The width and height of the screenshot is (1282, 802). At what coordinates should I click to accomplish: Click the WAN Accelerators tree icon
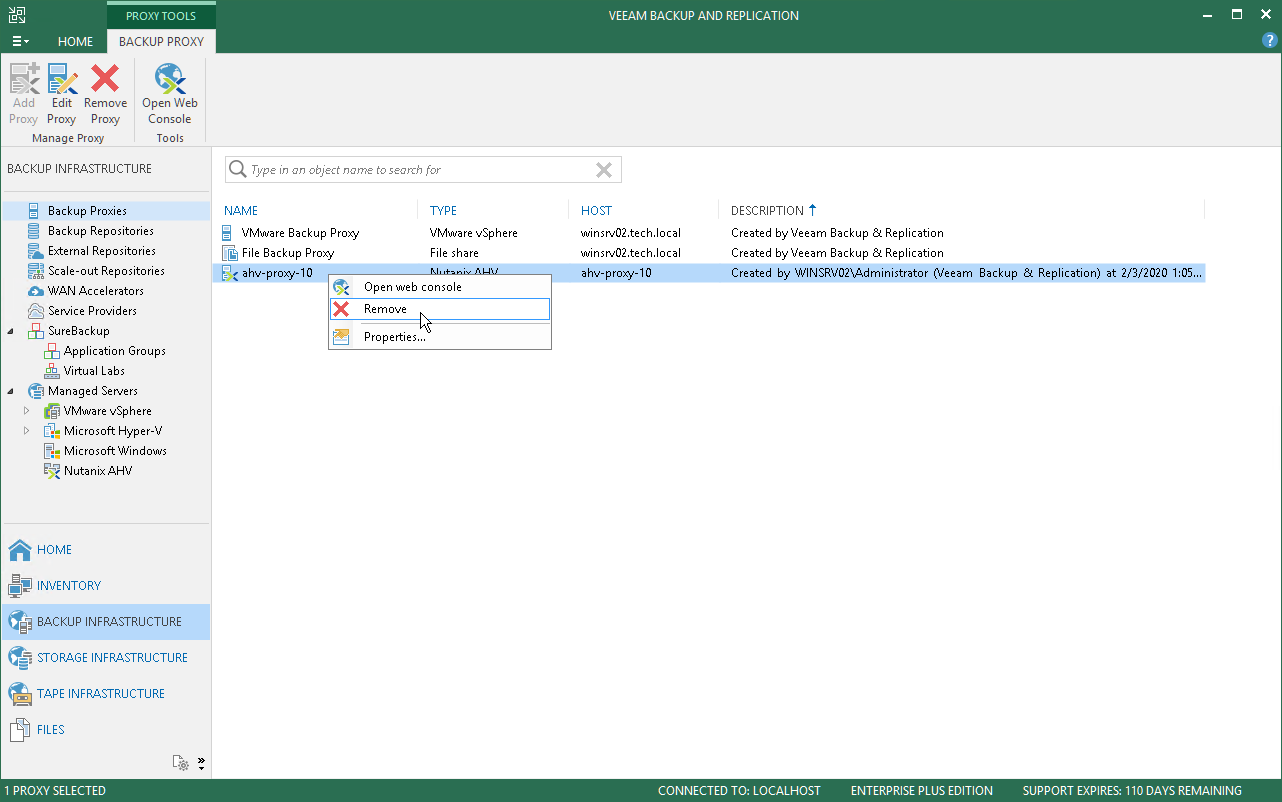(x=35, y=291)
